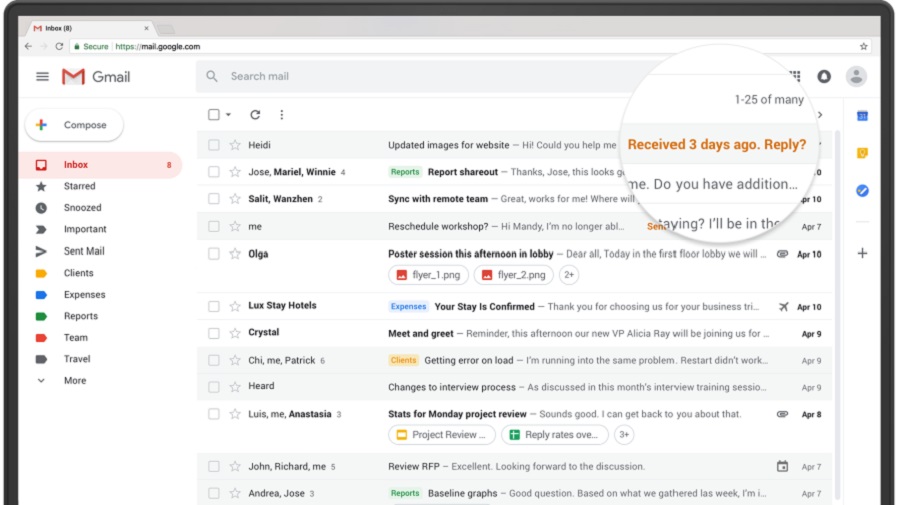This screenshot has height=505, width=900.
Task: Click the Compose button
Action: [74, 125]
